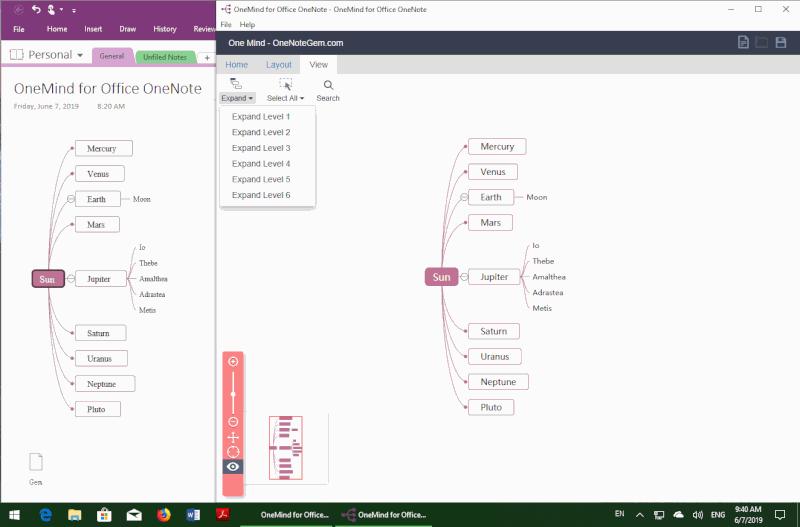Click the Amalthea child node in OneMind
800x527 pixels.
tap(548, 277)
